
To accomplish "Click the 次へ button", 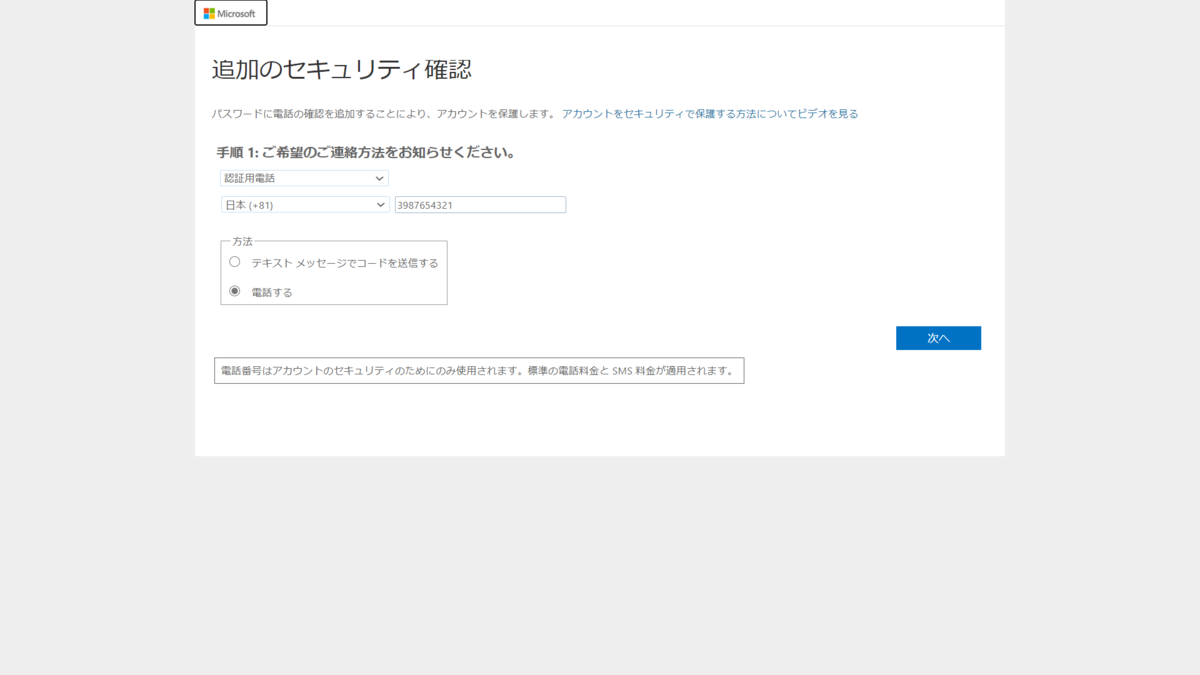I will [938, 338].
